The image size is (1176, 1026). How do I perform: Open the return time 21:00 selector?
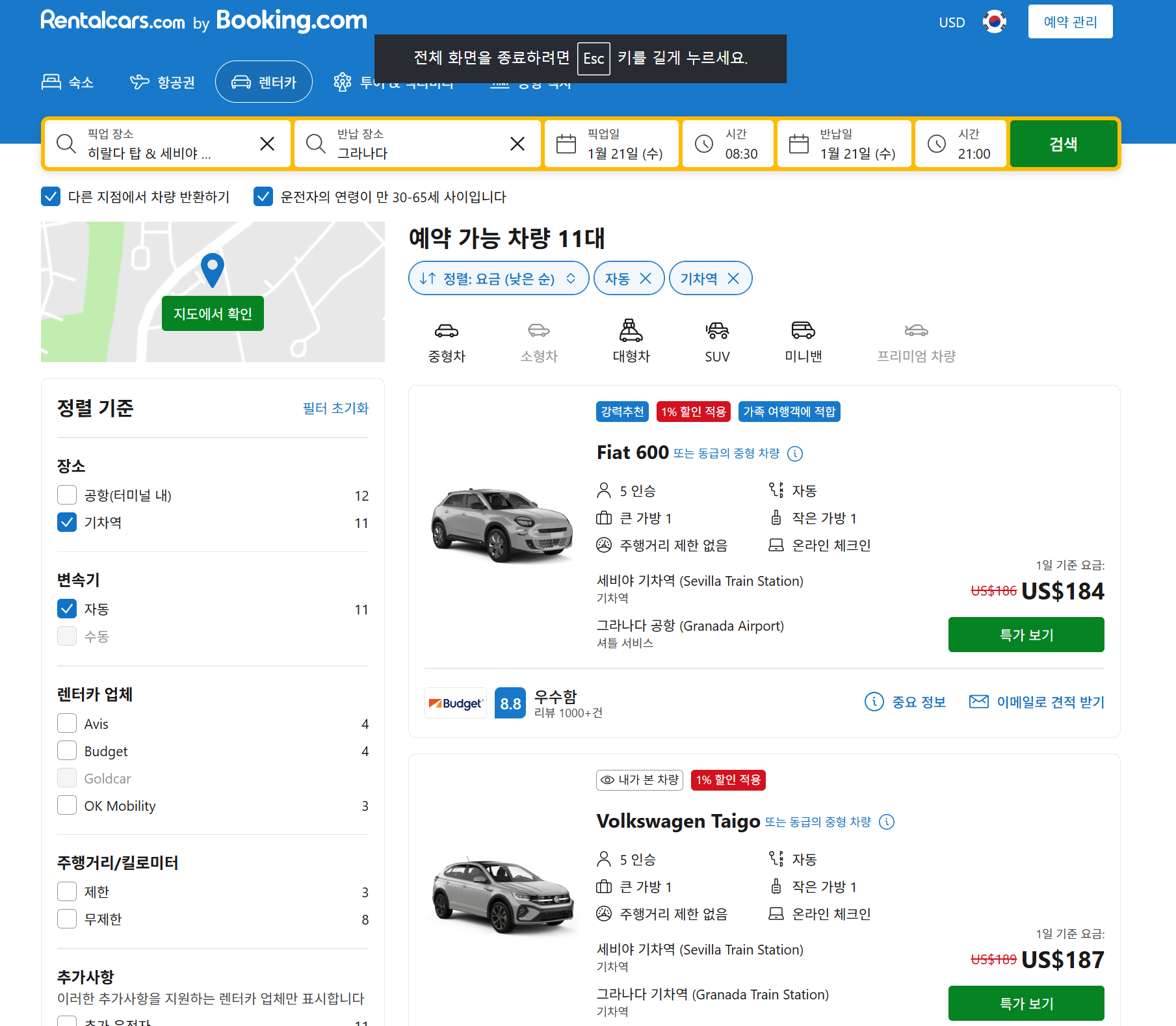click(961, 144)
